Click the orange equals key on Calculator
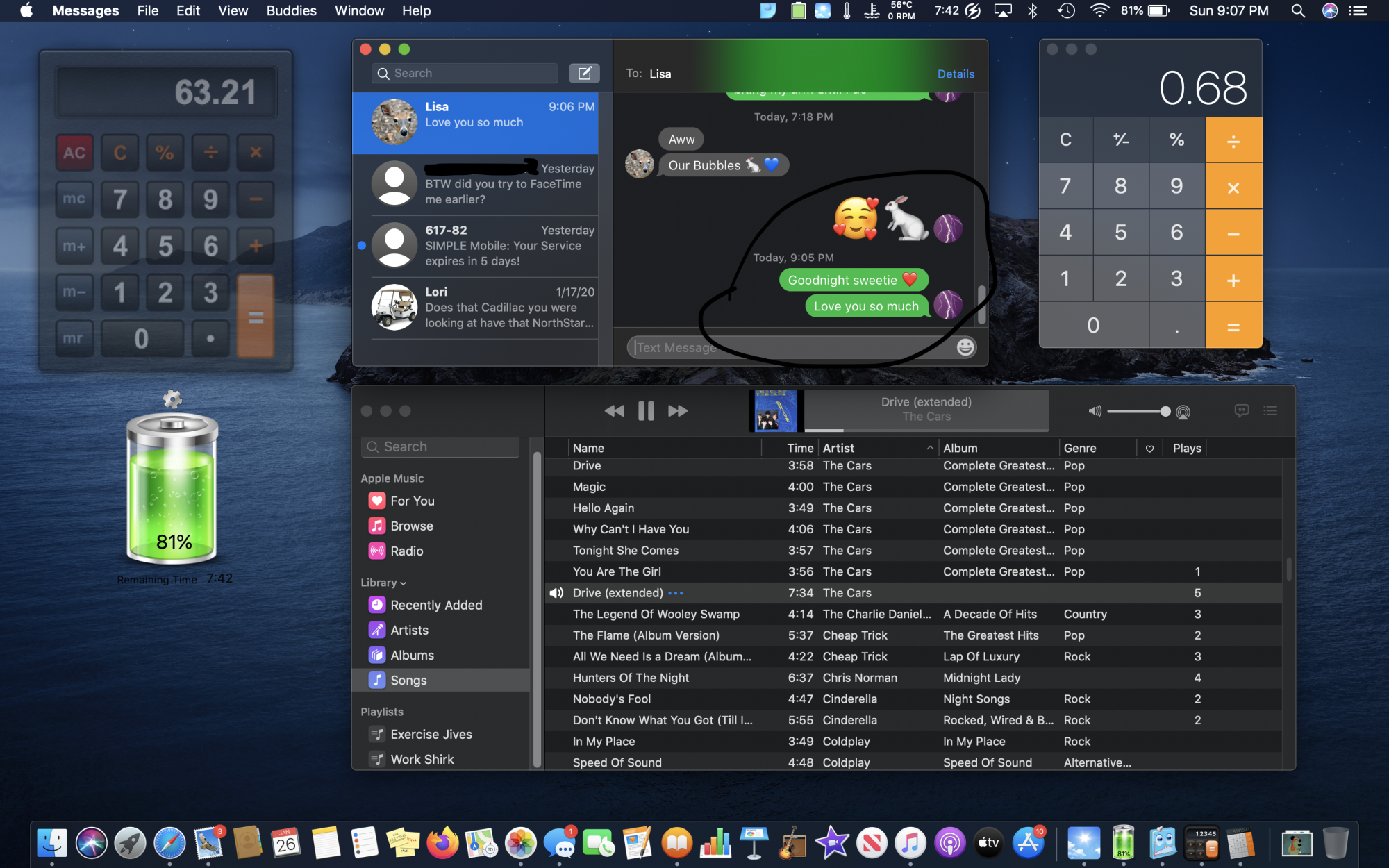Viewport: 1389px width, 868px height. click(1233, 326)
